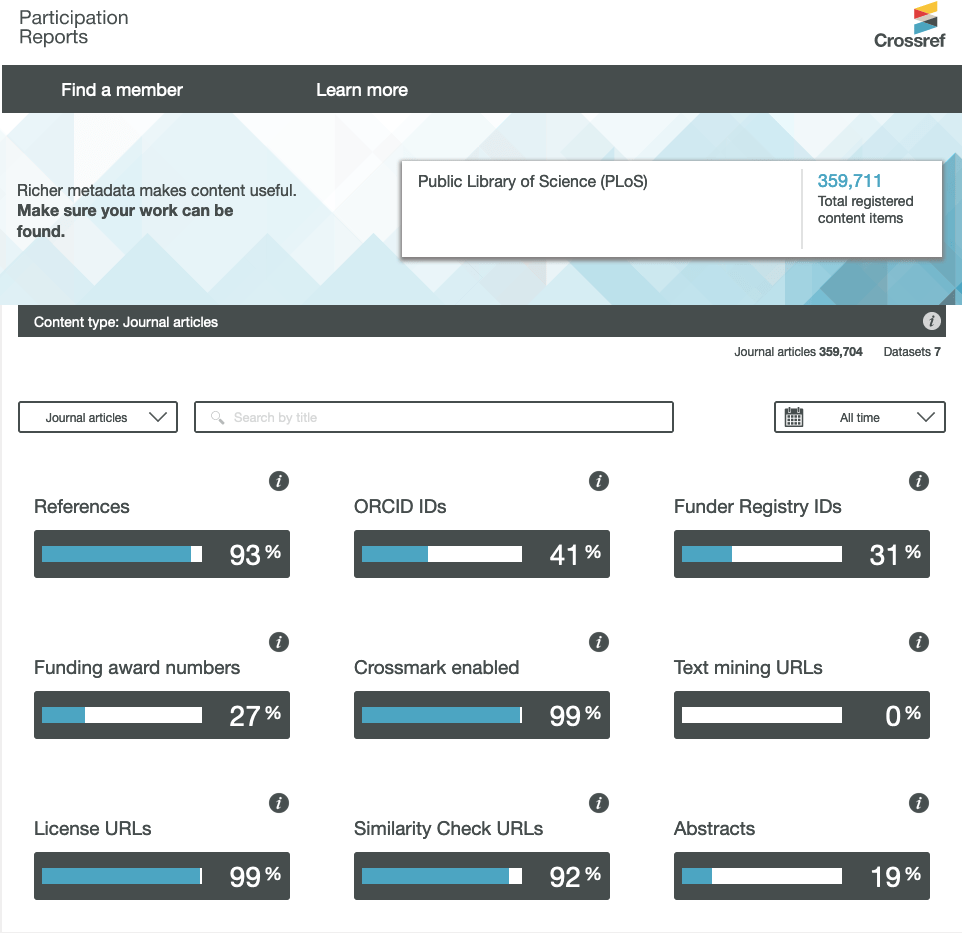Click the License URLs heading

93,829
